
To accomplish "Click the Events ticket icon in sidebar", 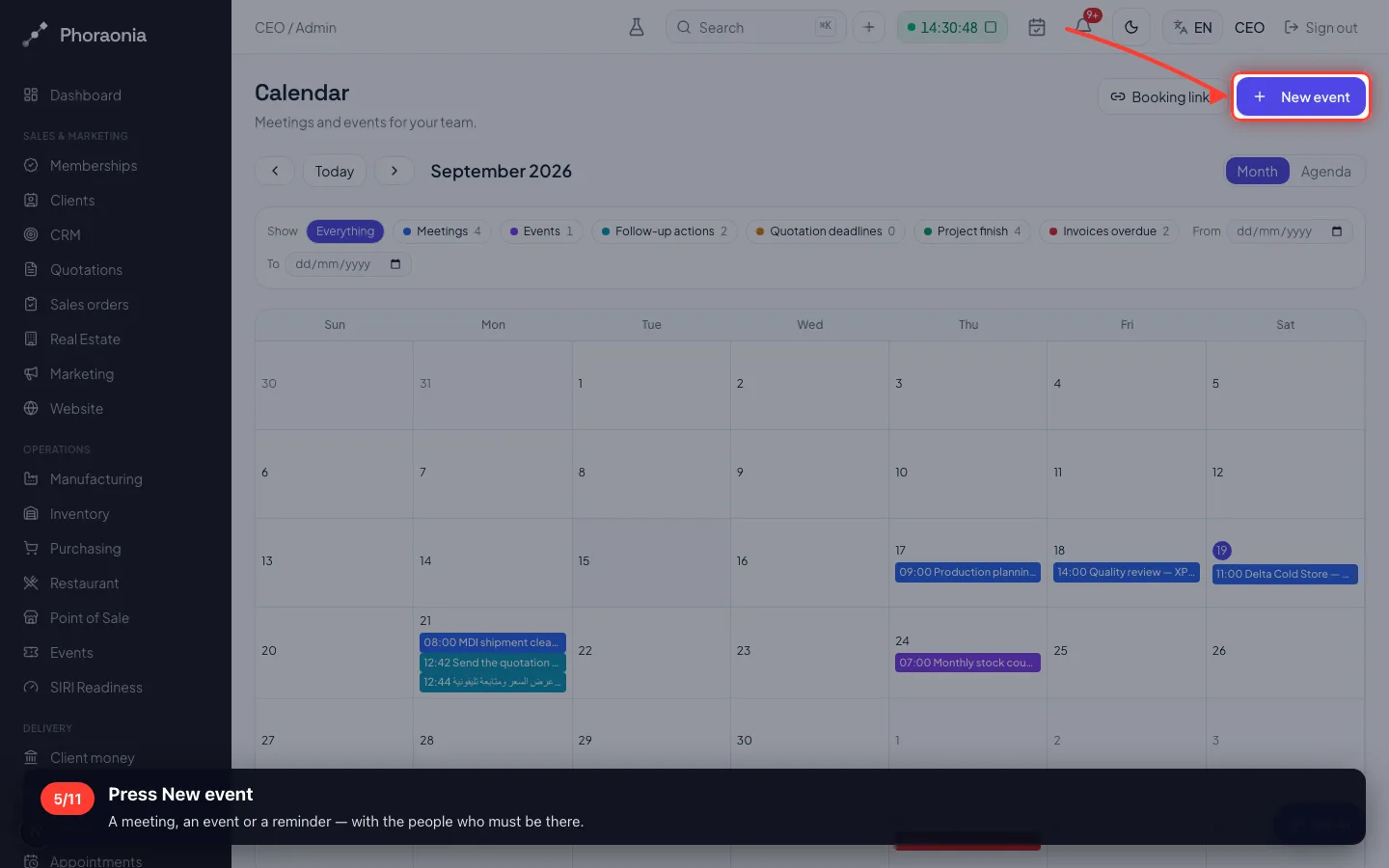I will pyautogui.click(x=31, y=652).
